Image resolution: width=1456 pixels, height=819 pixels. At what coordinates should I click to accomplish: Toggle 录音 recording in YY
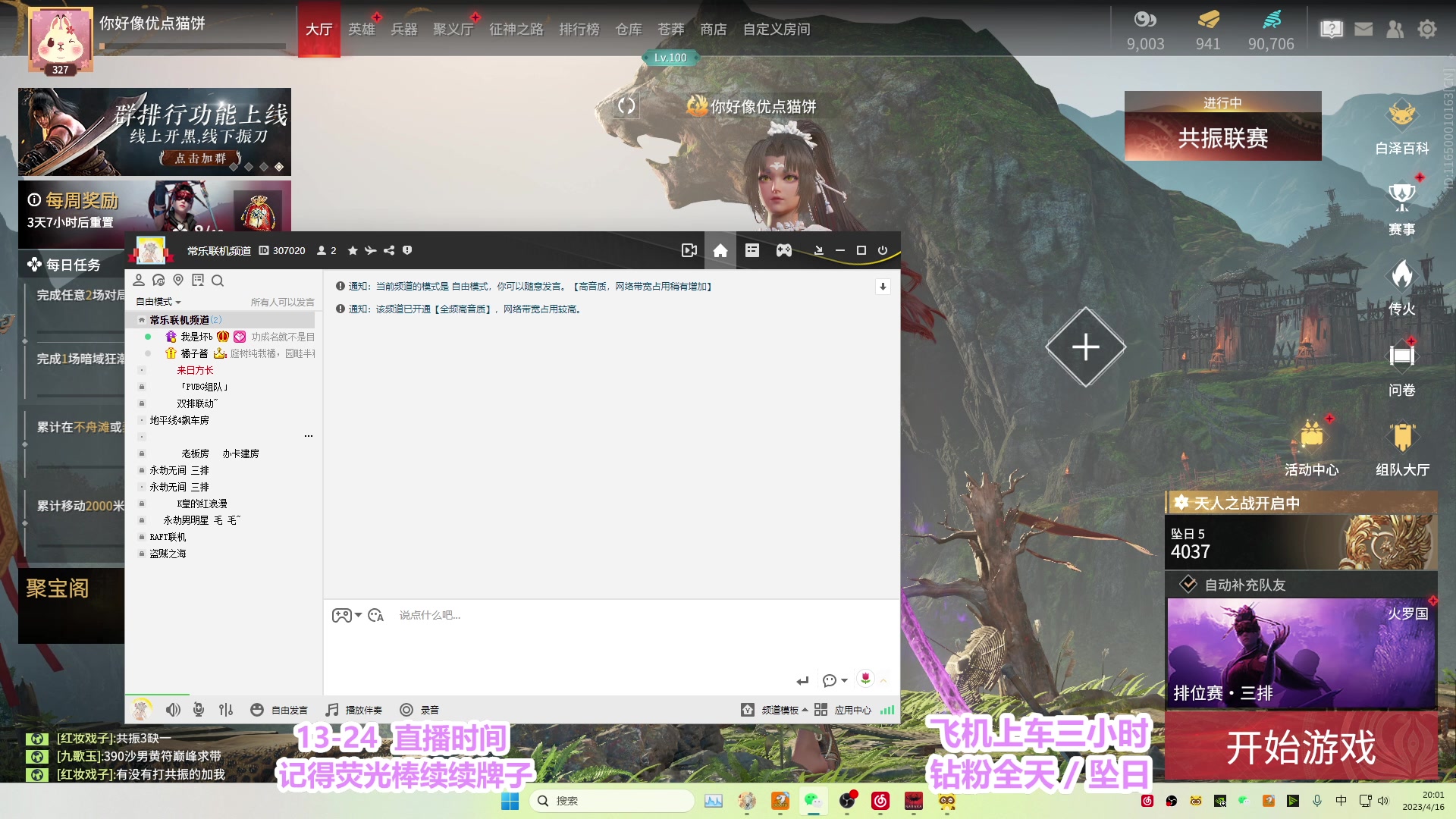click(x=419, y=710)
